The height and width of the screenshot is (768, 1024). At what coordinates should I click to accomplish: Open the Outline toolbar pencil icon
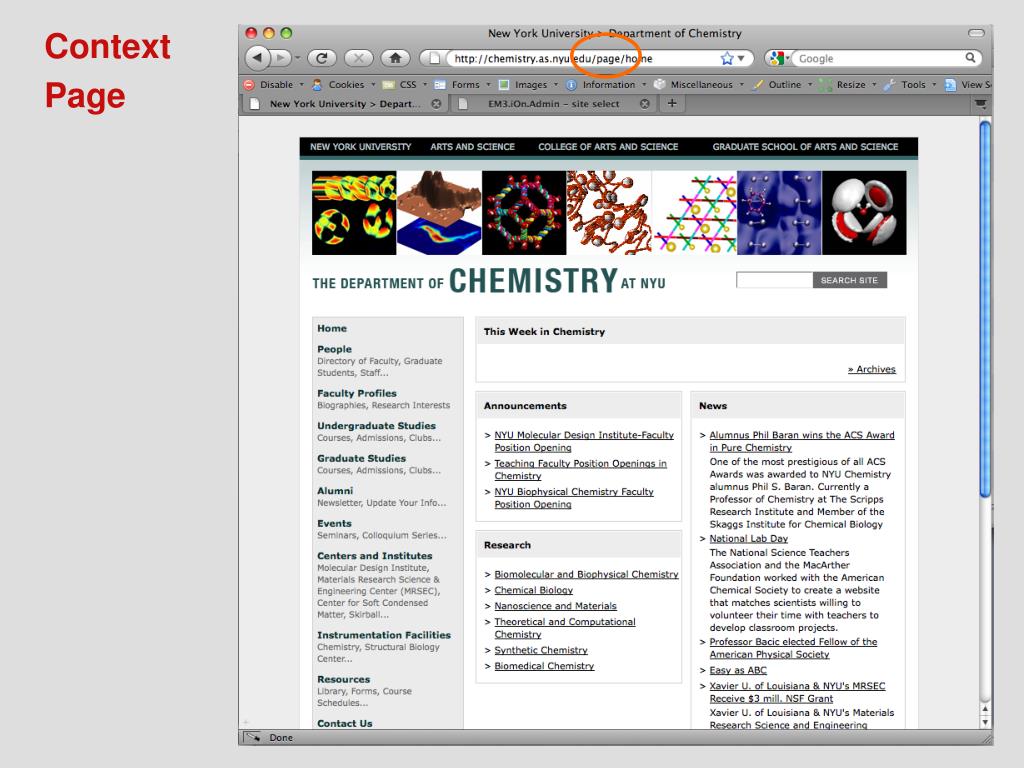click(x=758, y=84)
